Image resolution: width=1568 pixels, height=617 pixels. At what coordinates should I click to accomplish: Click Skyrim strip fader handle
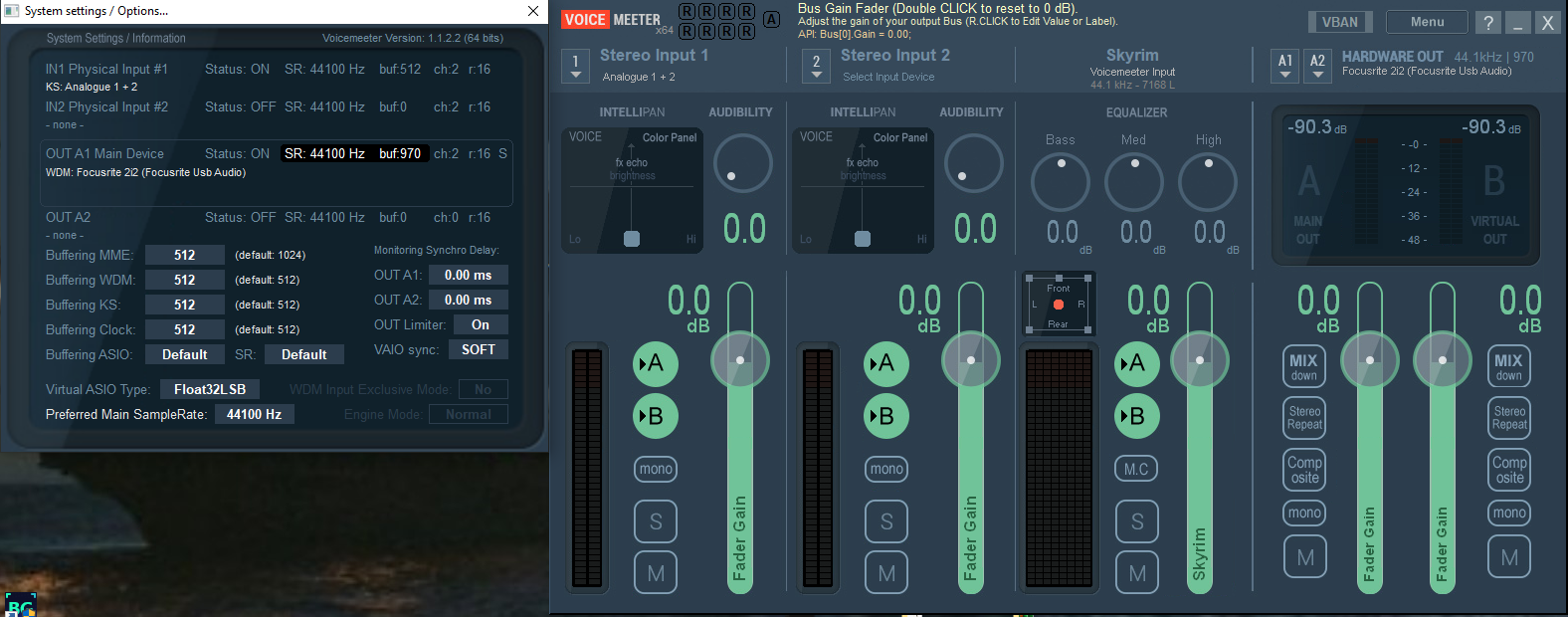click(x=1199, y=359)
